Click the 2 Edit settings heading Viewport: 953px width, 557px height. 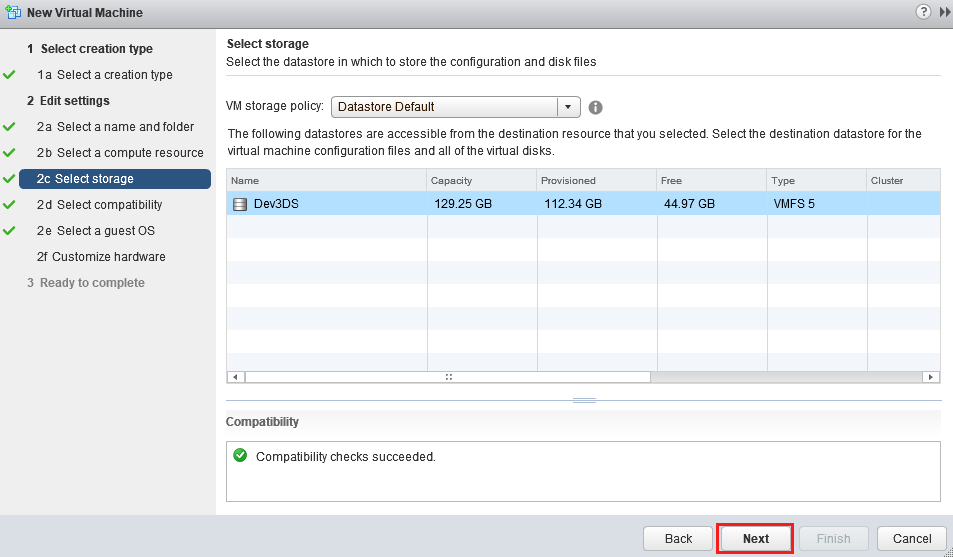pyautogui.click(x=68, y=101)
